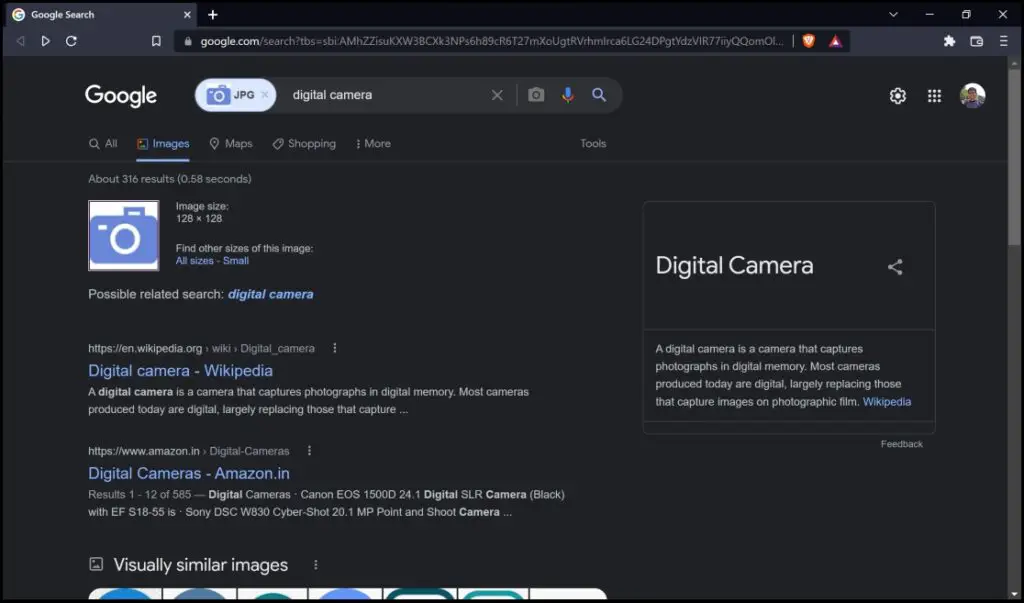Open the browser hamburger menu
The image size is (1024, 603).
[x=1004, y=41]
